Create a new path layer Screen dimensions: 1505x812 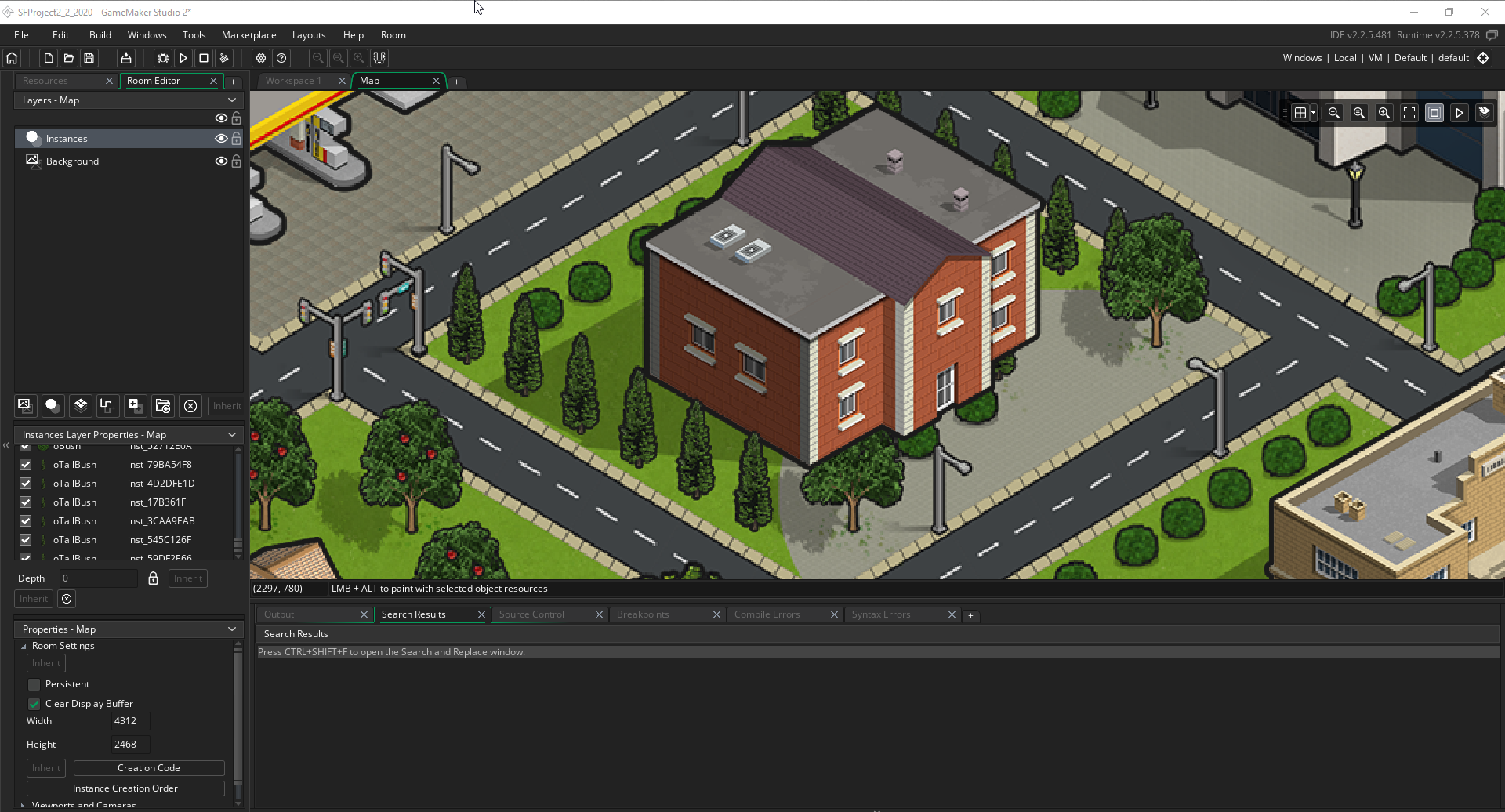pos(107,405)
